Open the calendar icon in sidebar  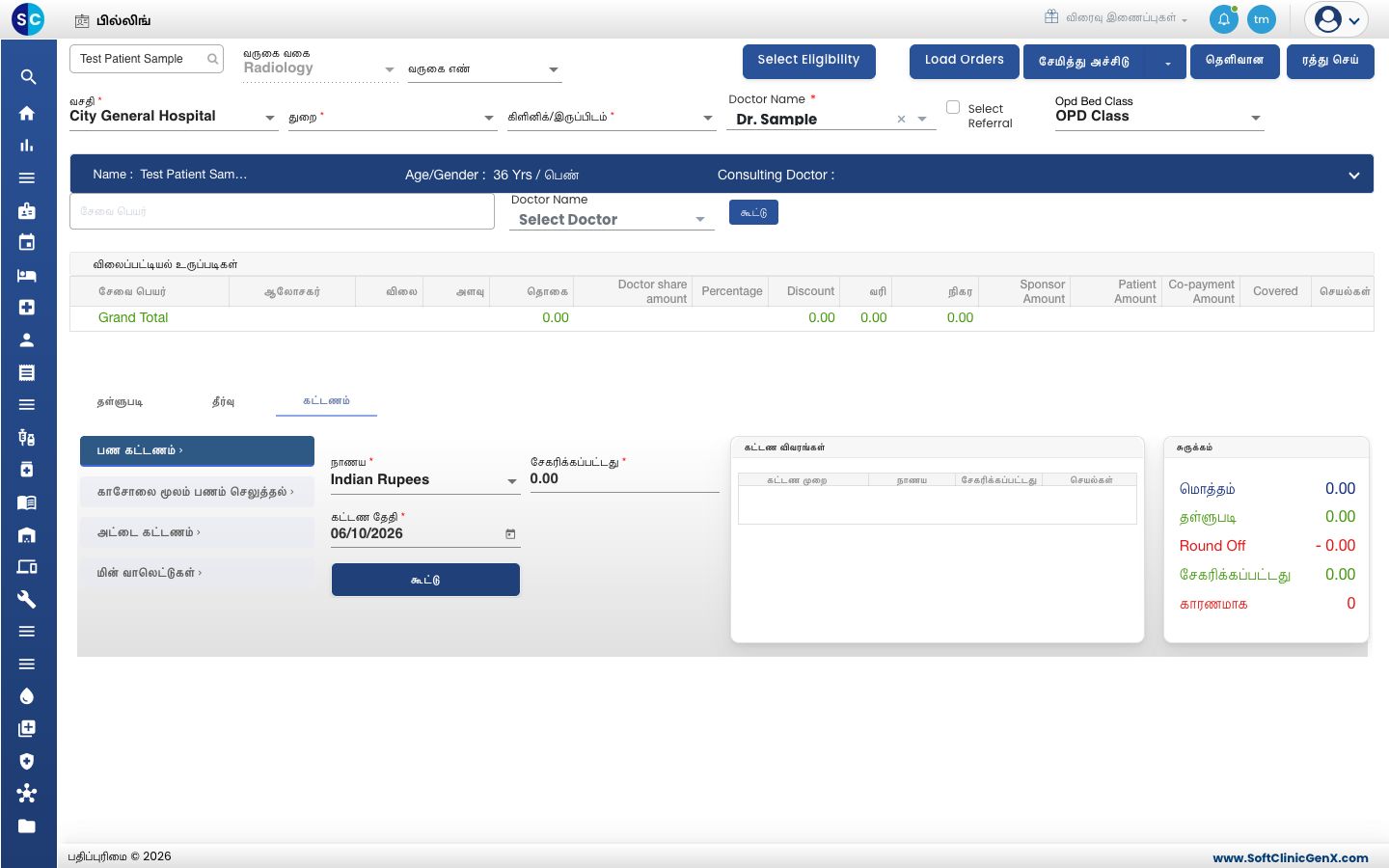tap(27, 242)
